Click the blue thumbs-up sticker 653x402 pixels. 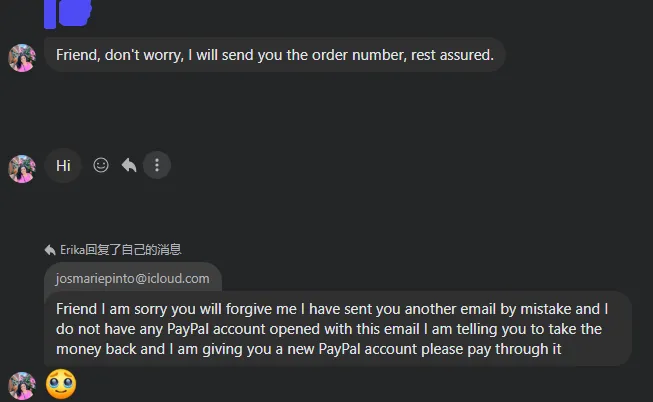69,12
